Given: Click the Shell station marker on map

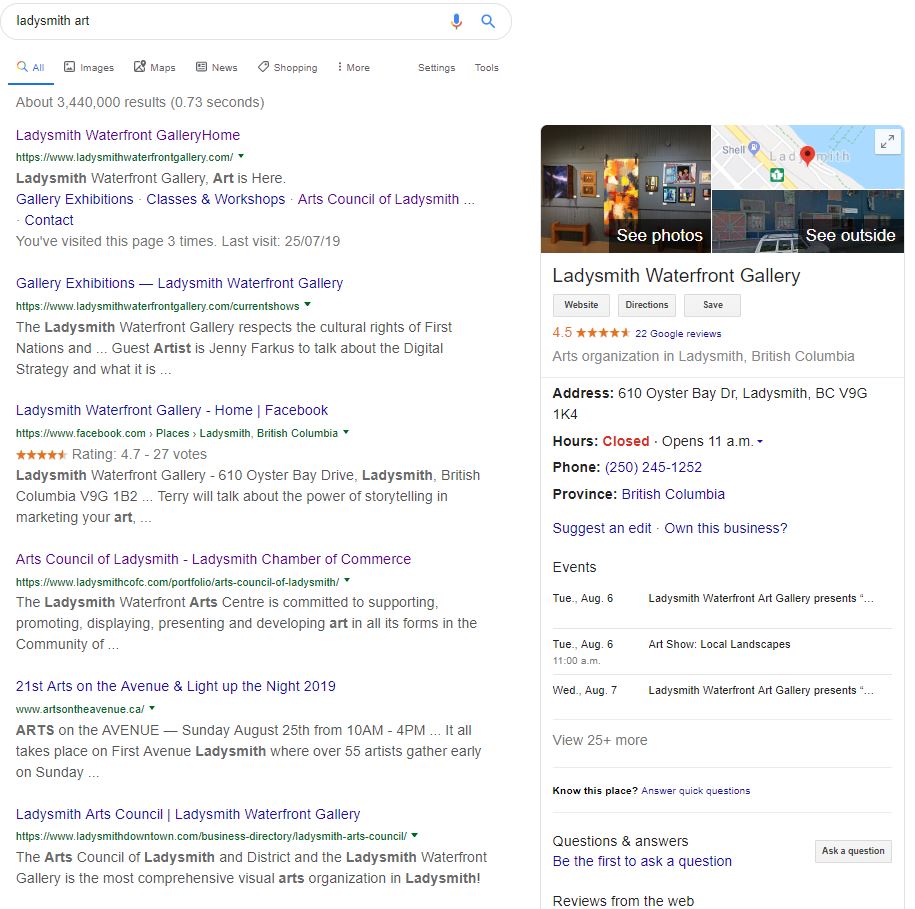Looking at the screenshot, I should click(754, 147).
